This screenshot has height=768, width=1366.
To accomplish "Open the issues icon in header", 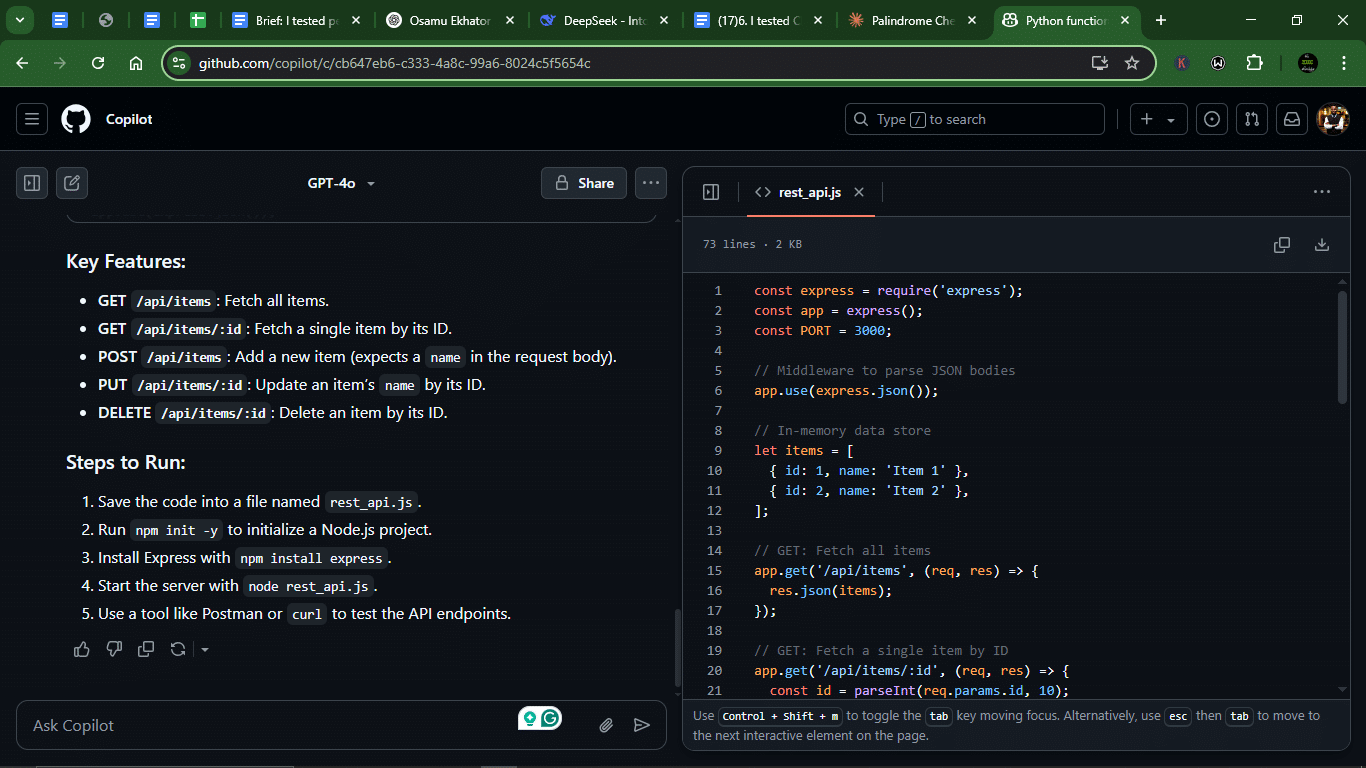I will tap(1212, 119).
